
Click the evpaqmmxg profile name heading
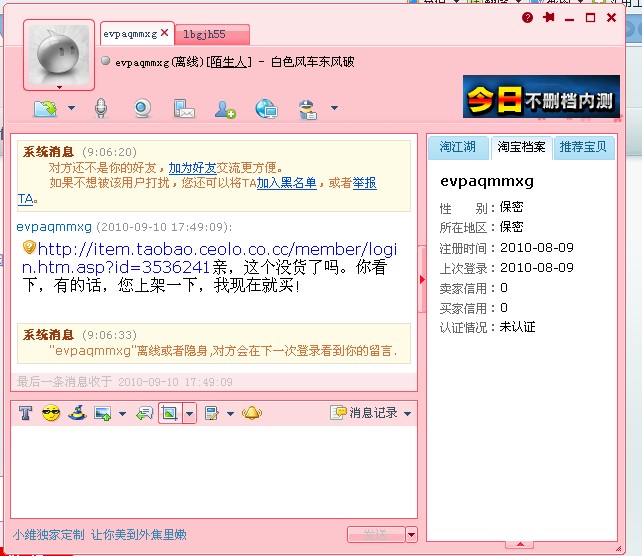tap(487, 181)
